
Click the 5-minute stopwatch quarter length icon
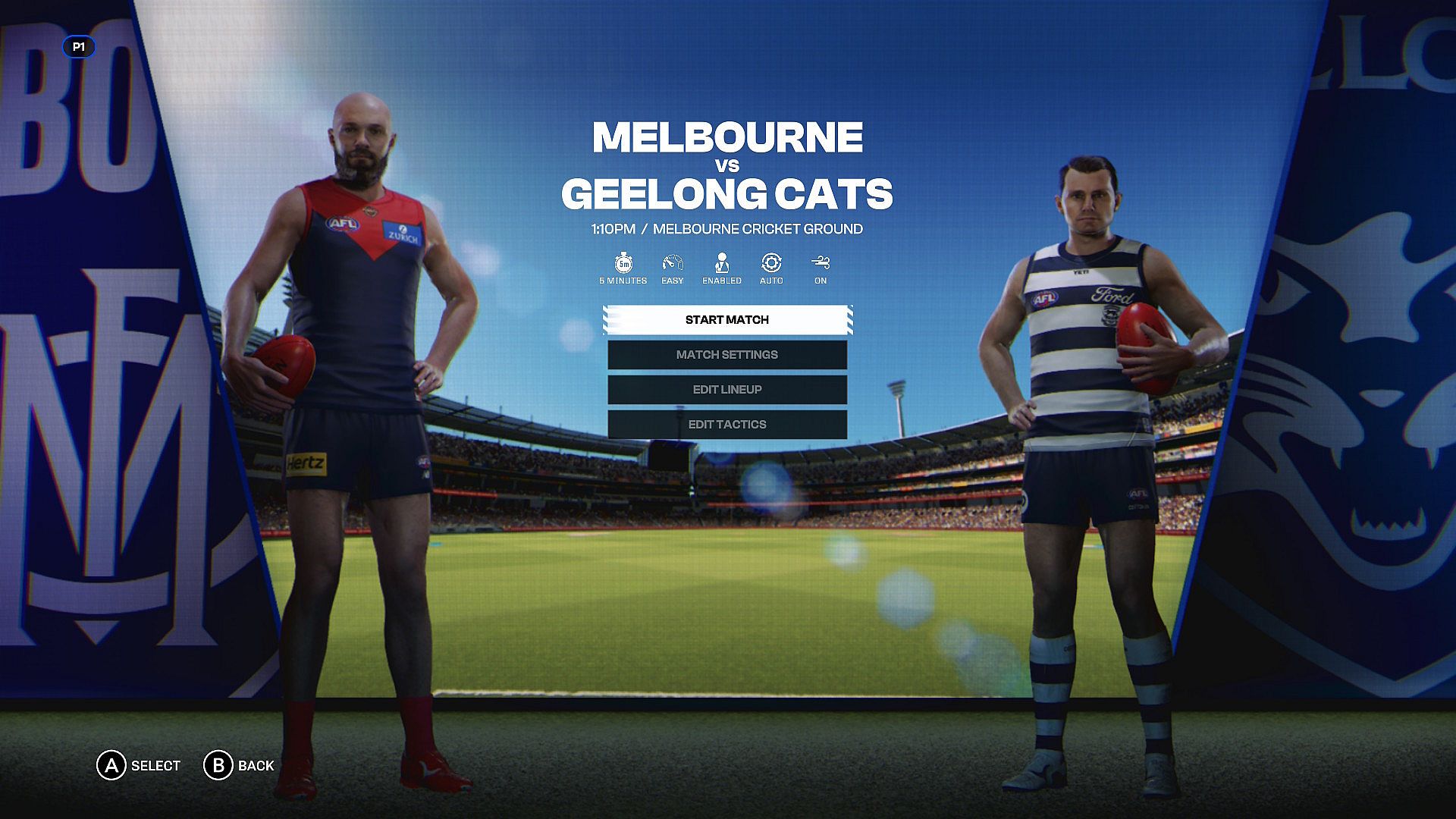(623, 262)
